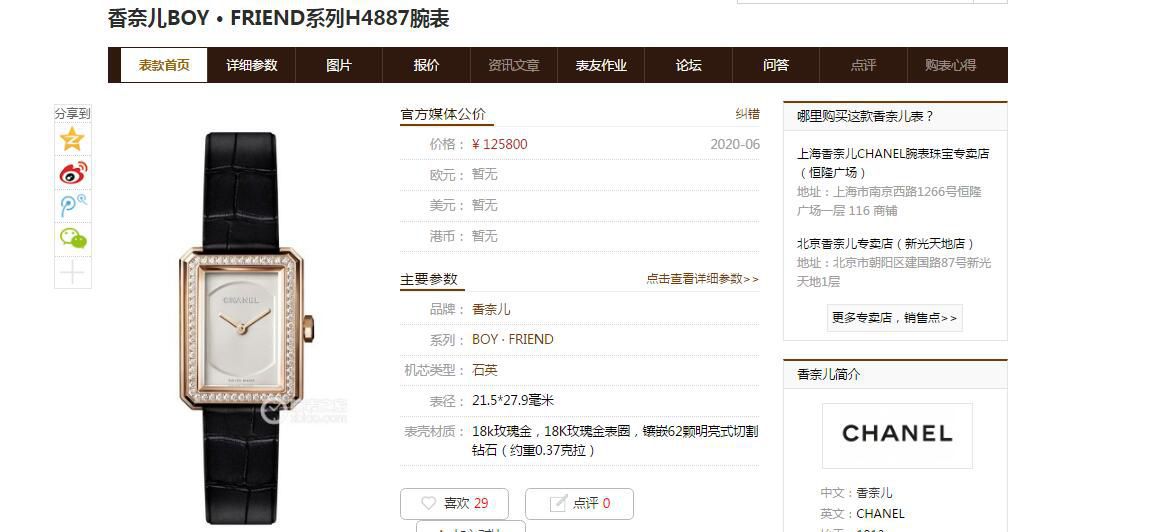Open 北京香奈儿专卖店 store link
Image resolution: width=1173 pixels, height=532 pixels.
coord(885,243)
